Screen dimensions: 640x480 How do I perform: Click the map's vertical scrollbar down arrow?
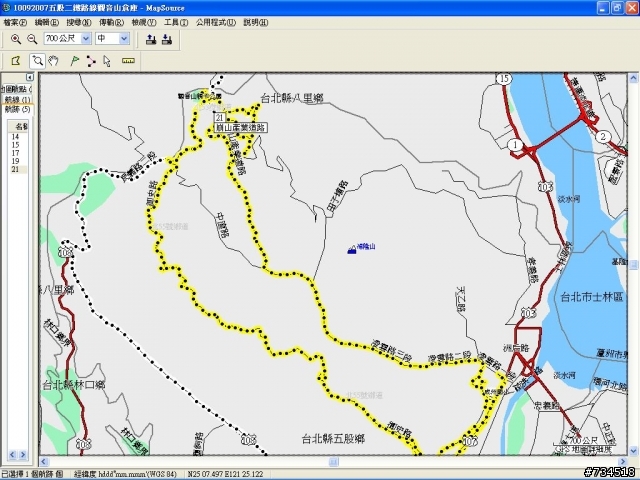[x=633, y=451]
